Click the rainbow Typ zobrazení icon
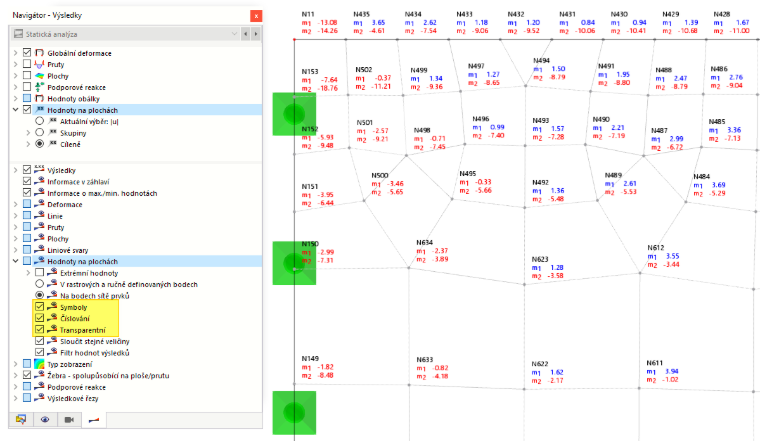Screen dimensions: 760x441 tap(39, 364)
